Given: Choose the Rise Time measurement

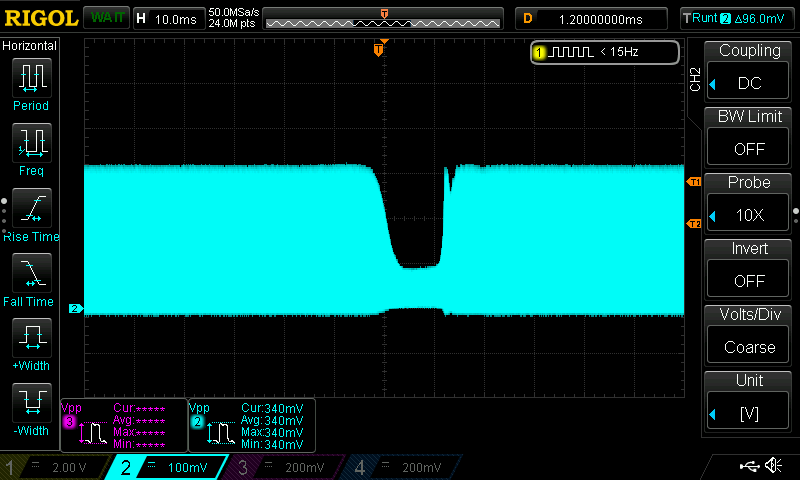Looking at the screenshot, I should point(31,208).
